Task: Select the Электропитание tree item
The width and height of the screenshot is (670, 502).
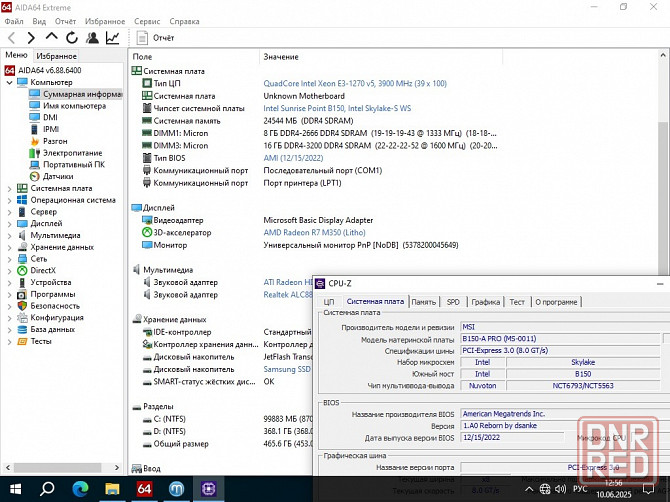Action: pyautogui.click(x=73, y=153)
